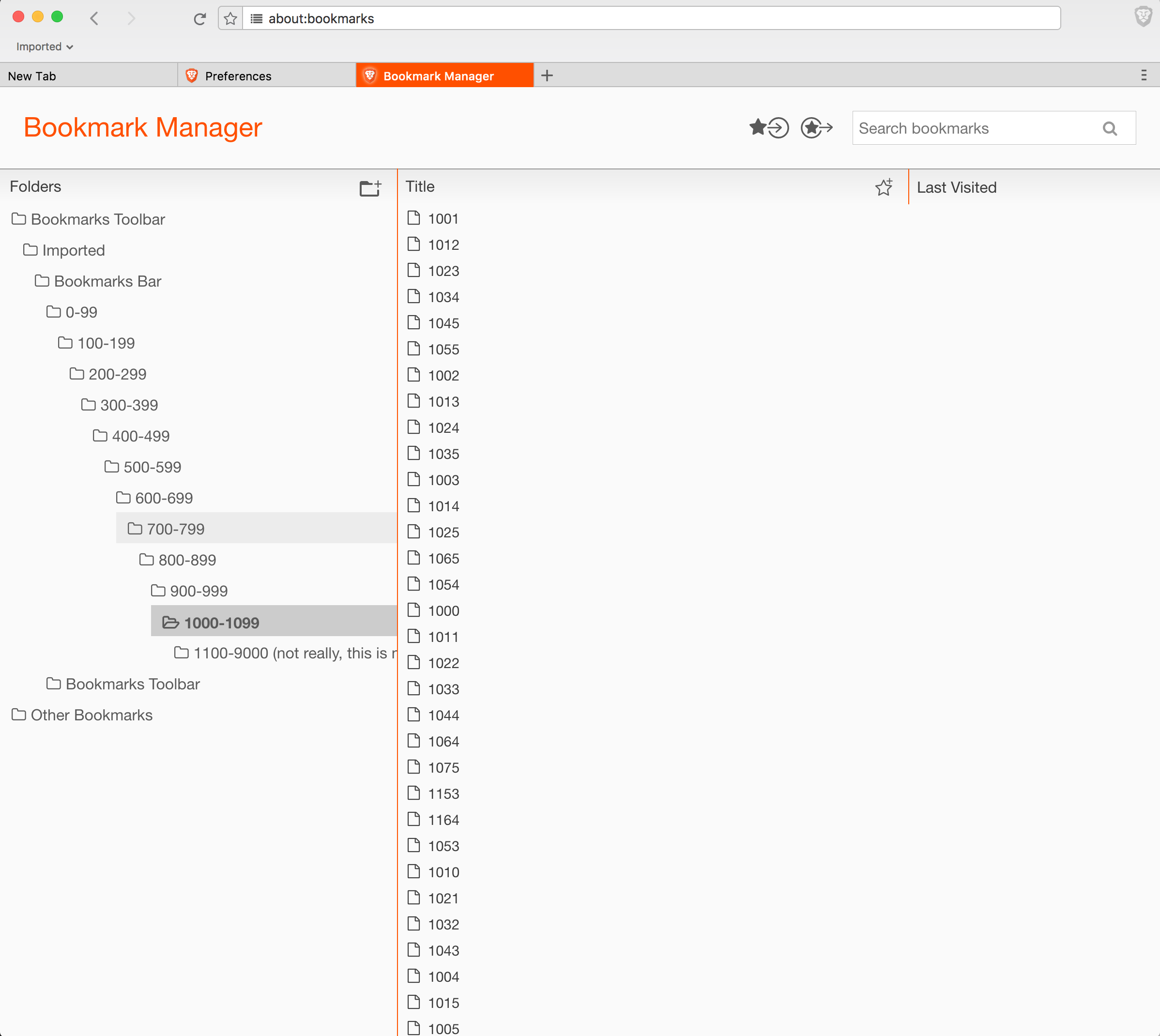The width and height of the screenshot is (1160, 1036).
Task: Click the export bookmarks icon
Action: tap(816, 127)
